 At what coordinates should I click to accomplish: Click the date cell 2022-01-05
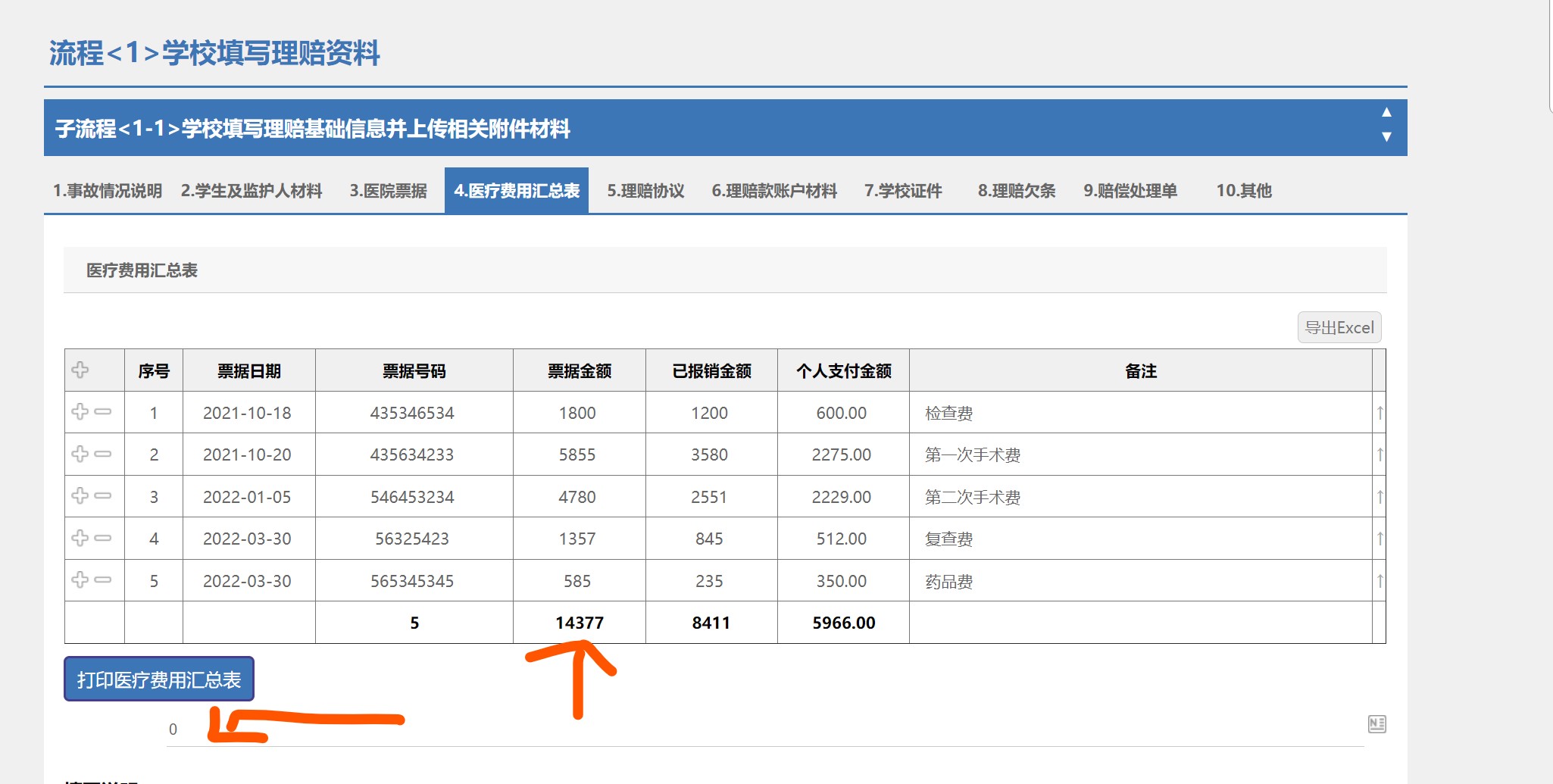point(248,497)
